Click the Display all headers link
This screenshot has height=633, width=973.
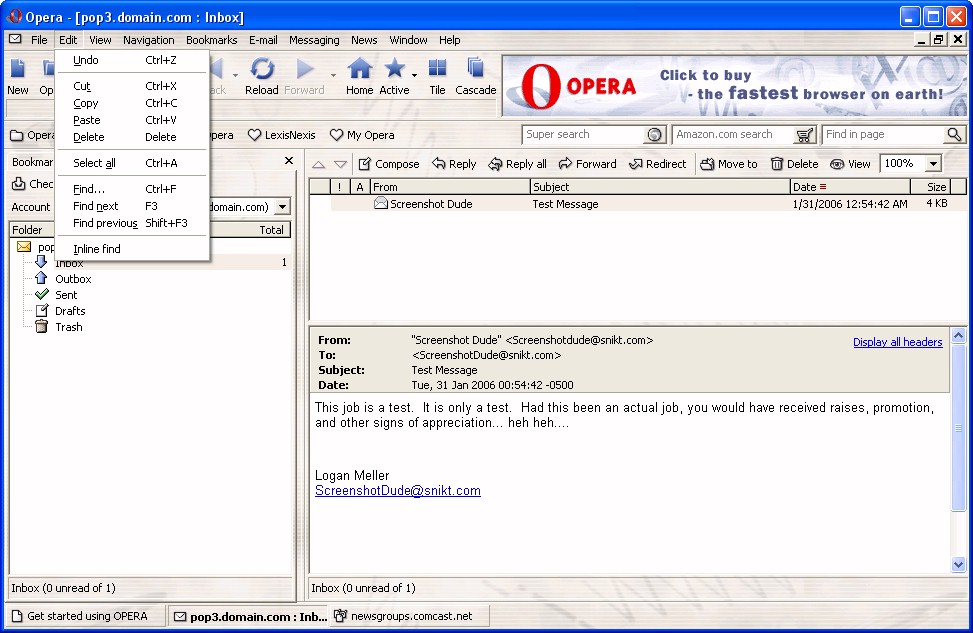pyautogui.click(x=897, y=342)
